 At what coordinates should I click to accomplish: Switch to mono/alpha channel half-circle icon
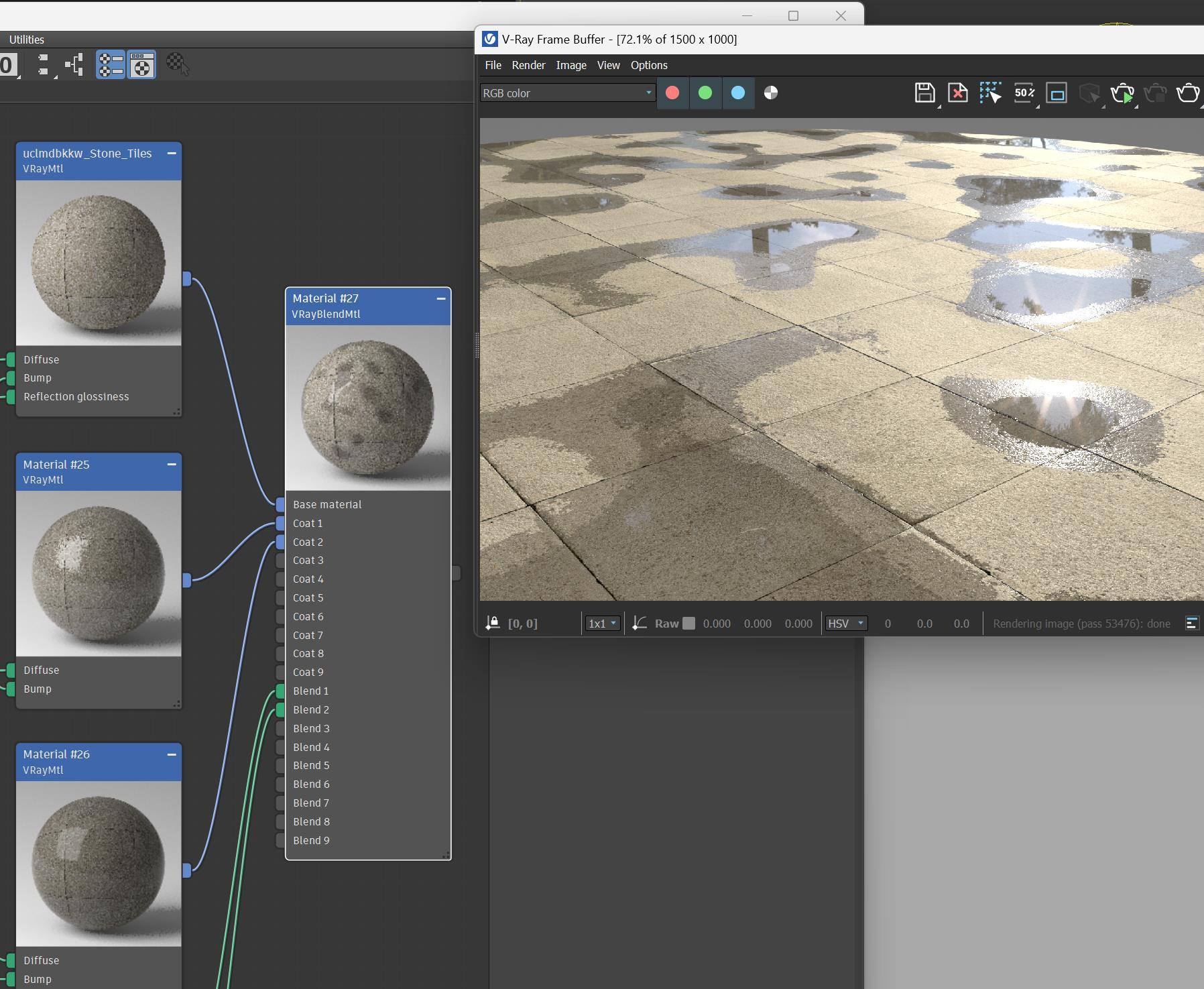click(x=771, y=93)
